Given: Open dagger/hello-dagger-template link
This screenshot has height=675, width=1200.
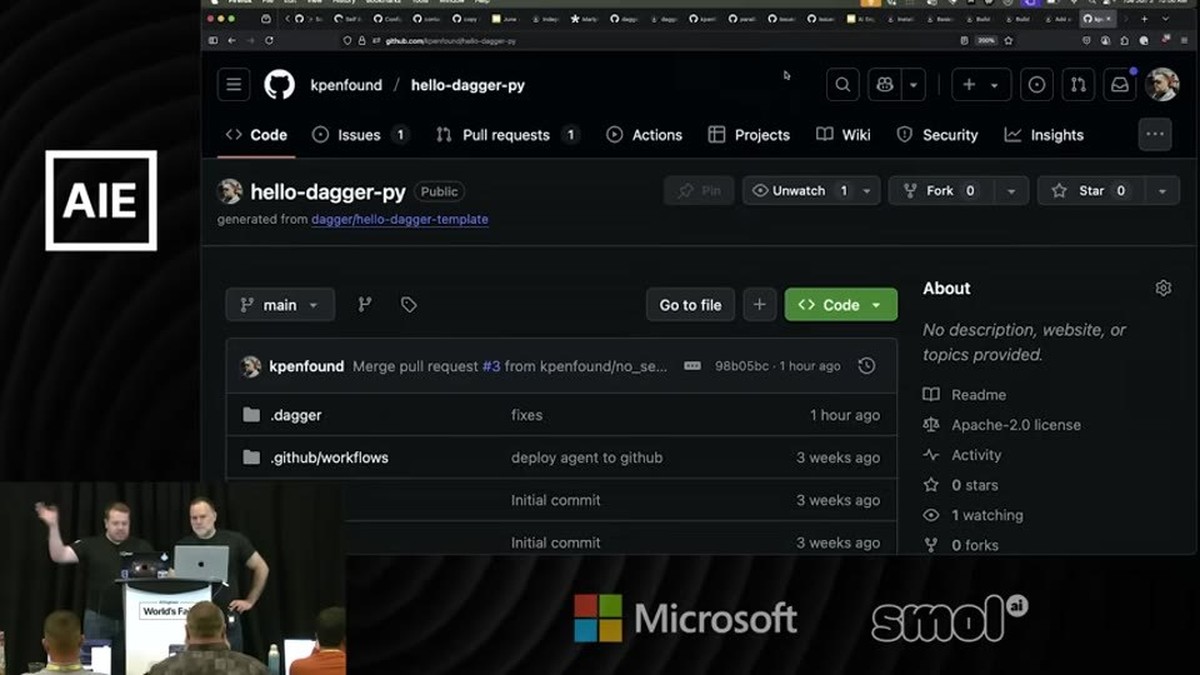Looking at the screenshot, I should click(399, 219).
